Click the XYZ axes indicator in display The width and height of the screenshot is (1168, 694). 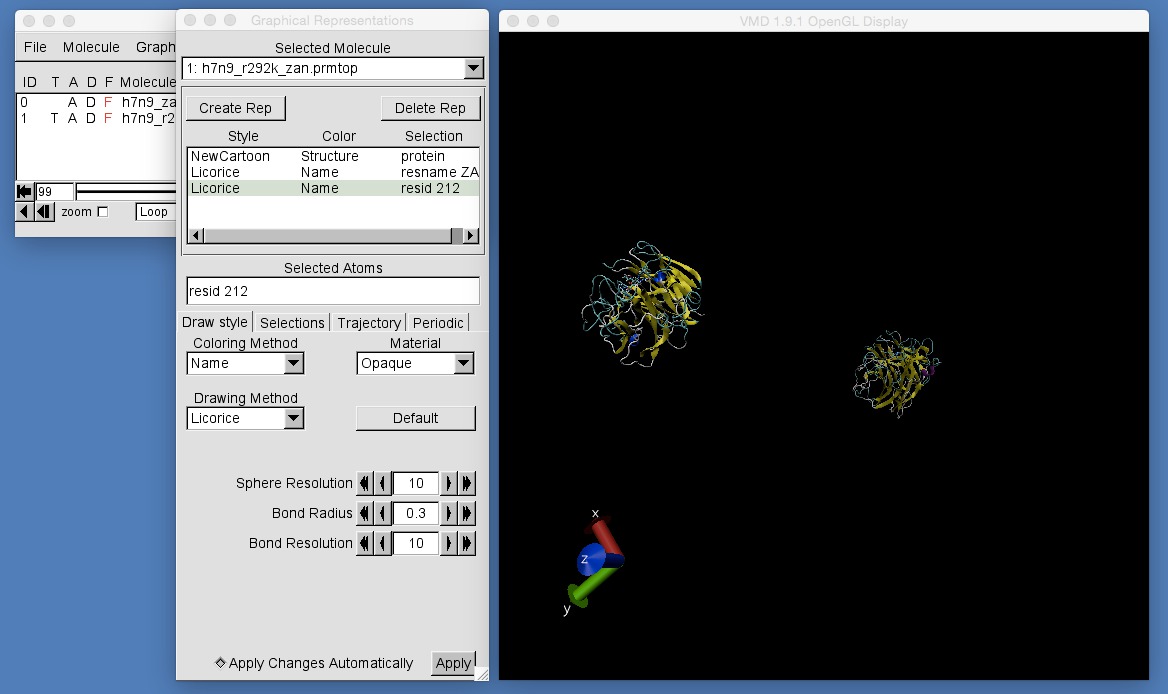(594, 560)
